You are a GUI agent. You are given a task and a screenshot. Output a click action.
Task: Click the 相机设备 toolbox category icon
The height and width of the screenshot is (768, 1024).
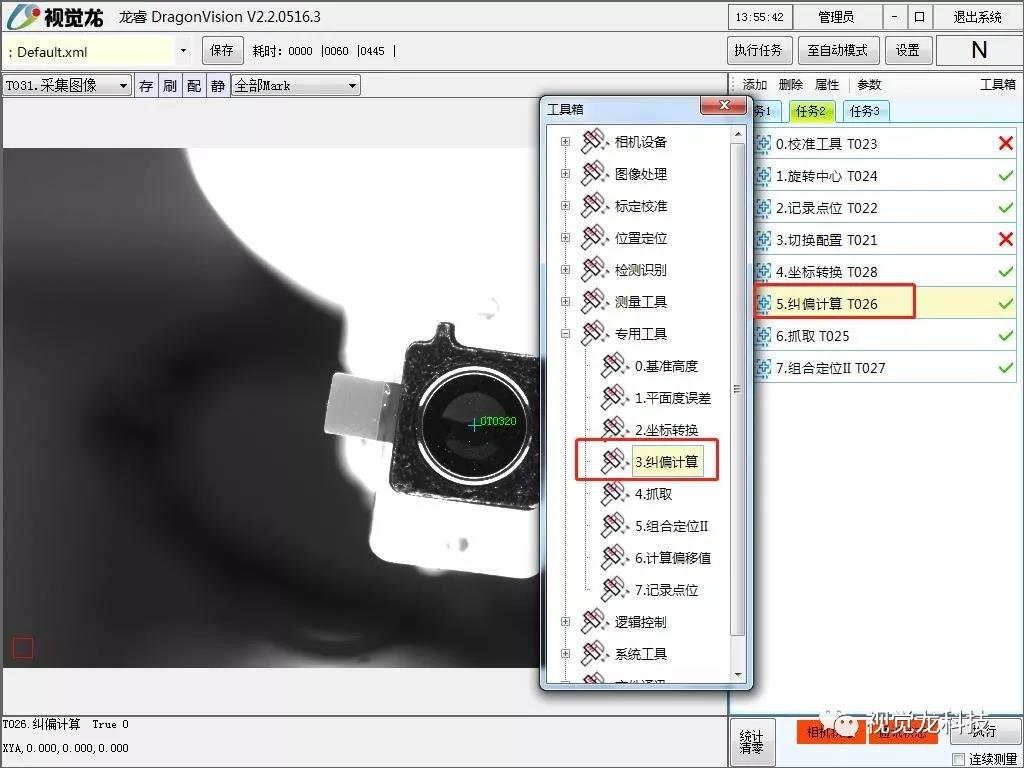click(x=595, y=142)
